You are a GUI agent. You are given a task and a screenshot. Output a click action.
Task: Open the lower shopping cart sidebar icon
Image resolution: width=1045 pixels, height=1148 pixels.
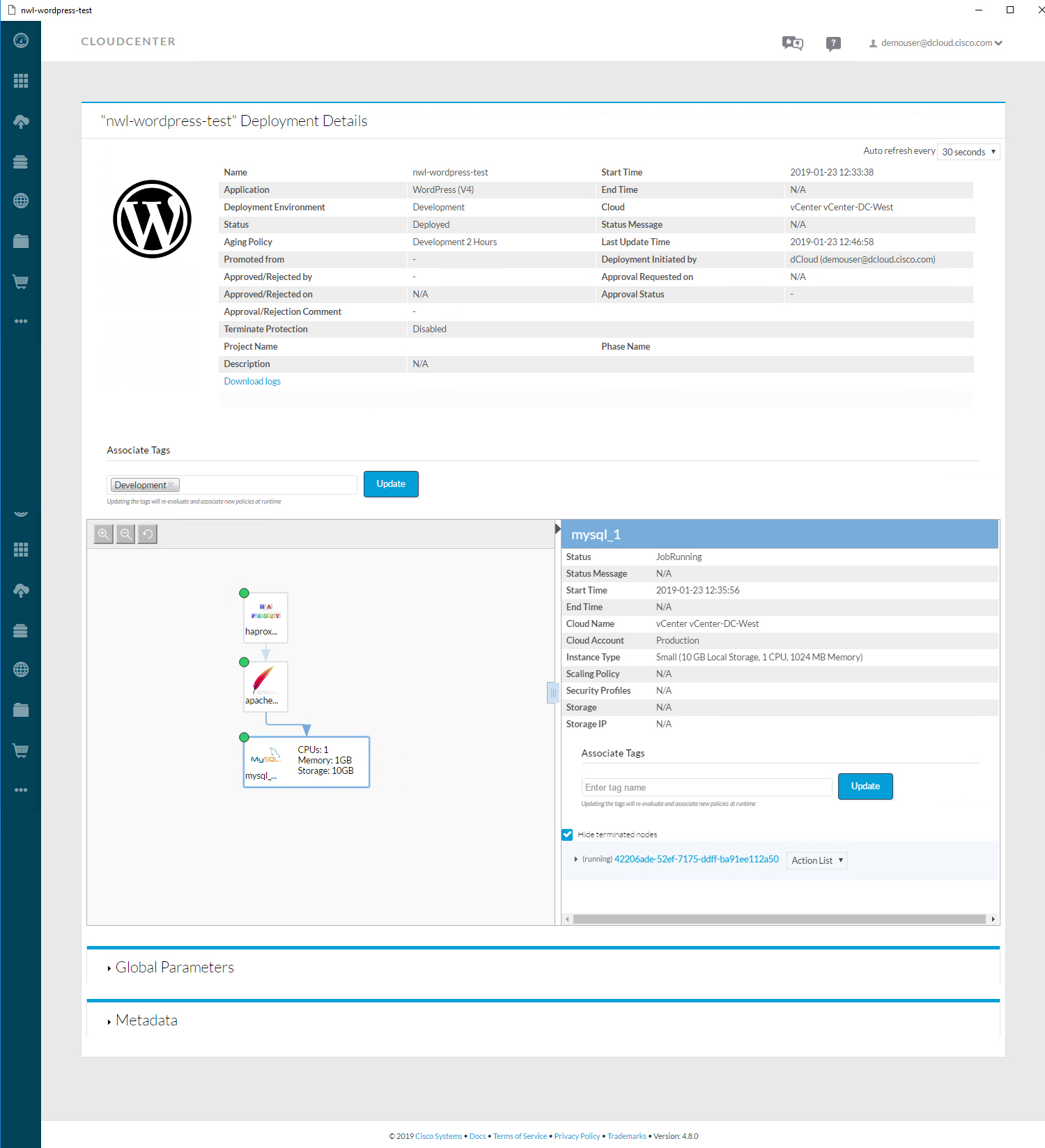(21, 750)
